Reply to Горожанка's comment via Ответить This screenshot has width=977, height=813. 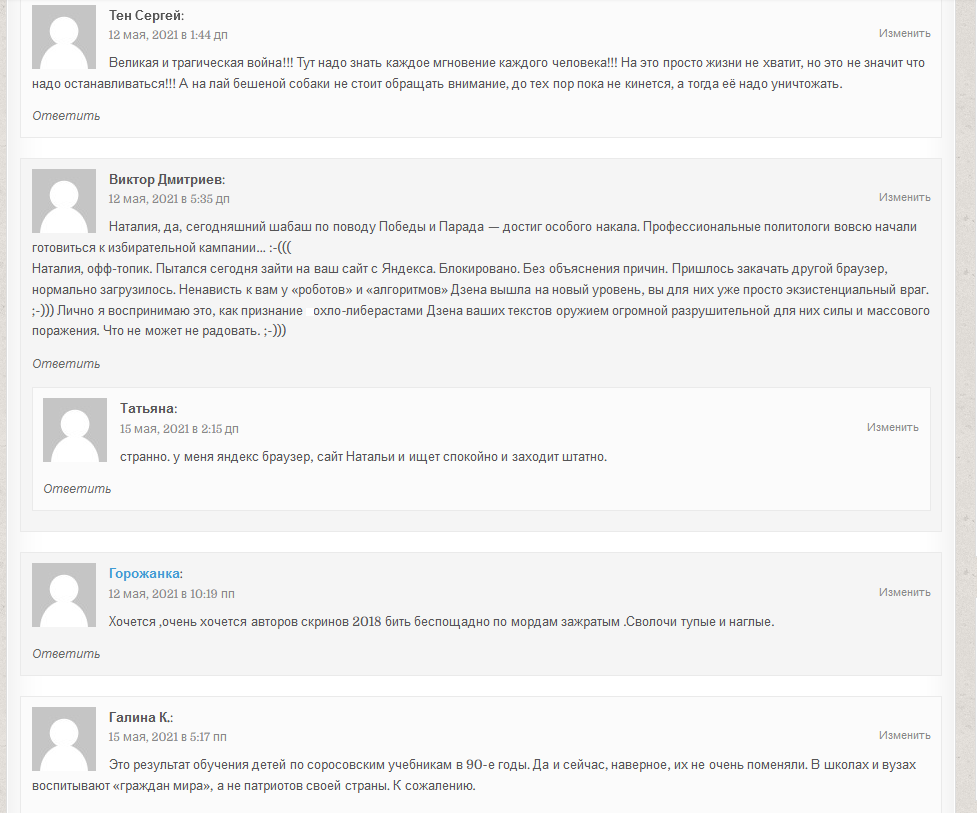(x=66, y=654)
